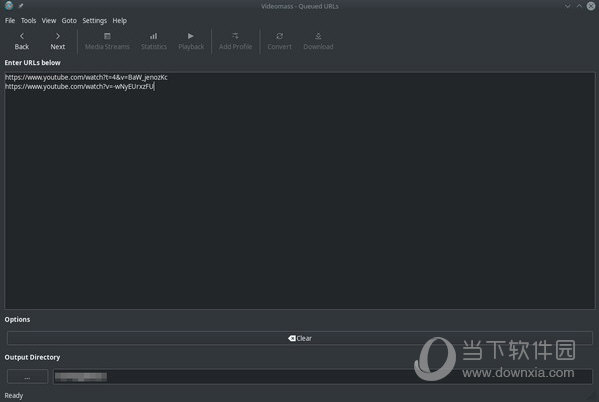599x402 pixels.
Task: Click the first YouTube URL line ending BaW_jenozKc
Action: [86, 77]
